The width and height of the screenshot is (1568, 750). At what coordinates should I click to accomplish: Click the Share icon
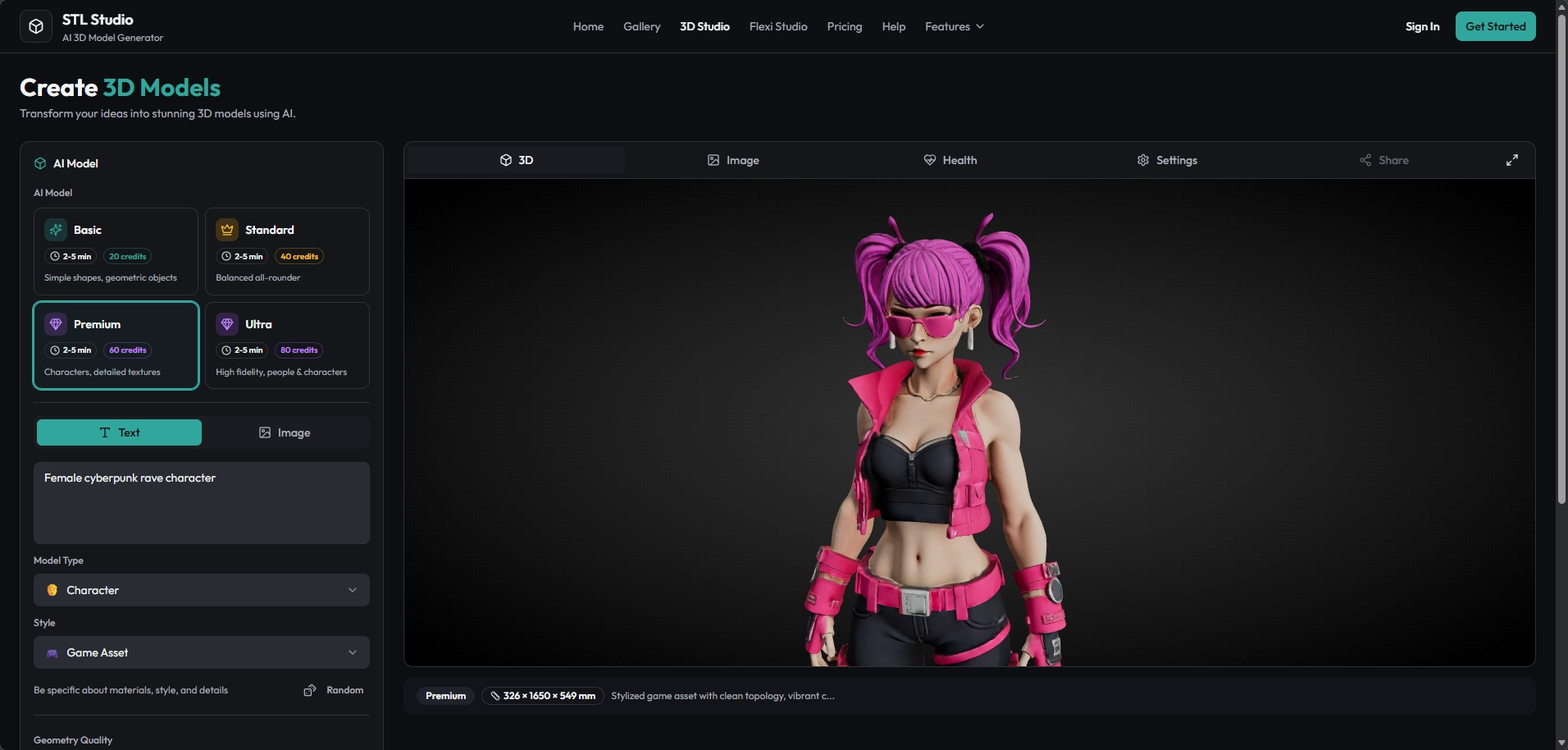(x=1365, y=160)
